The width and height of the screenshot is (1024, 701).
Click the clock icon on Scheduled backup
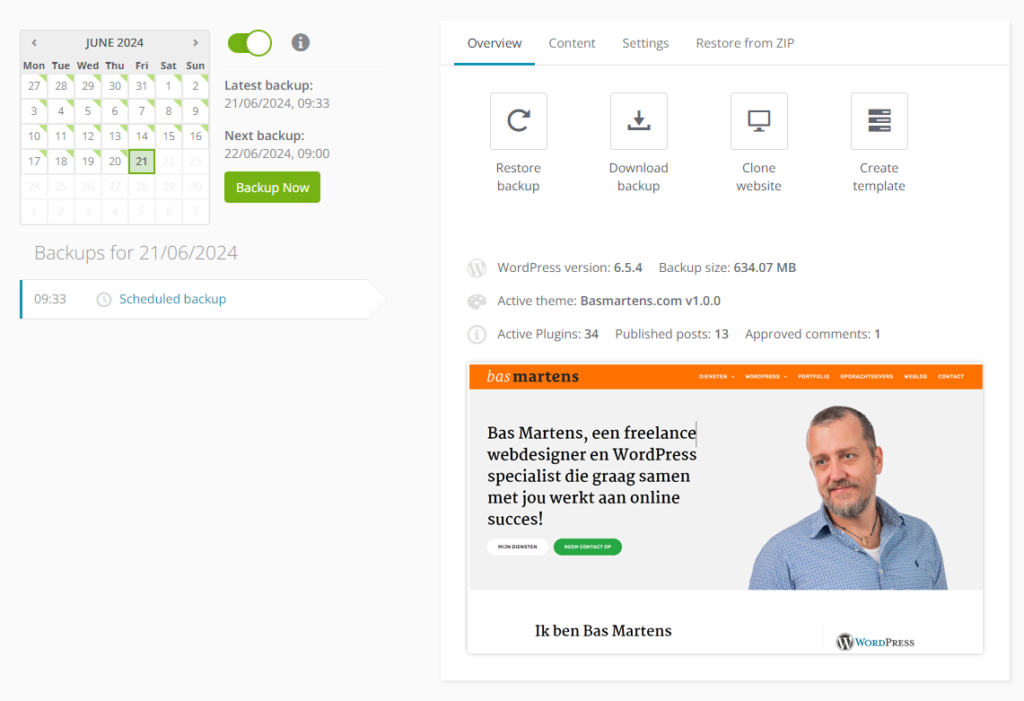(x=104, y=299)
